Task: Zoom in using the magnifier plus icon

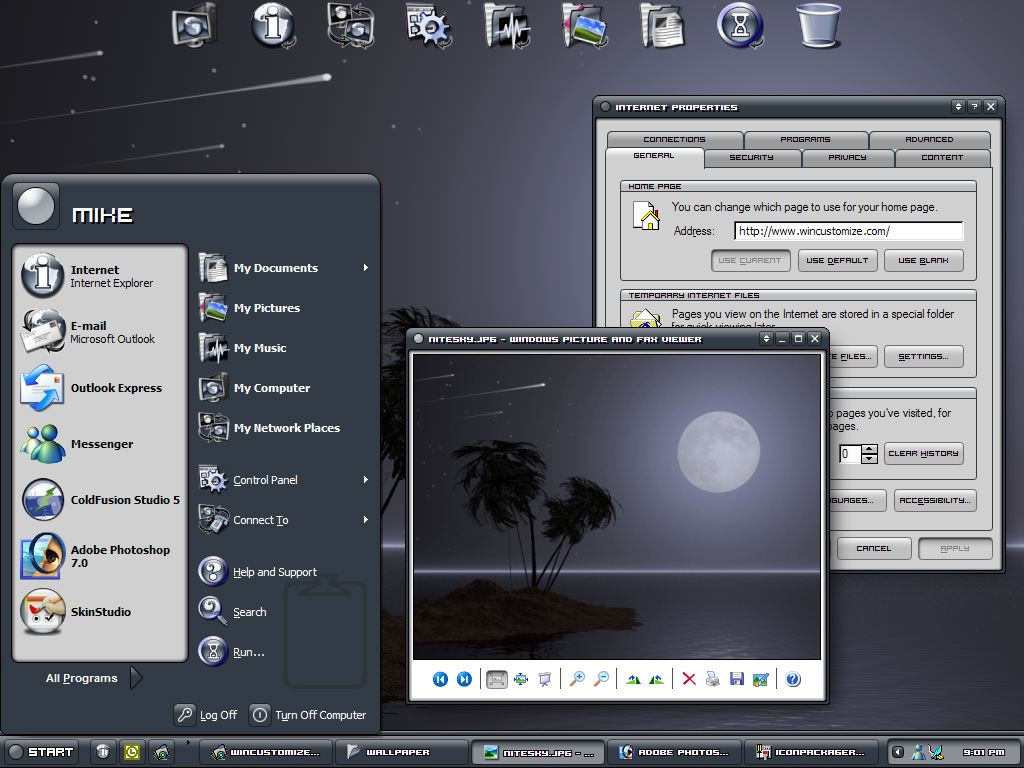Action: click(x=577, y=679)
